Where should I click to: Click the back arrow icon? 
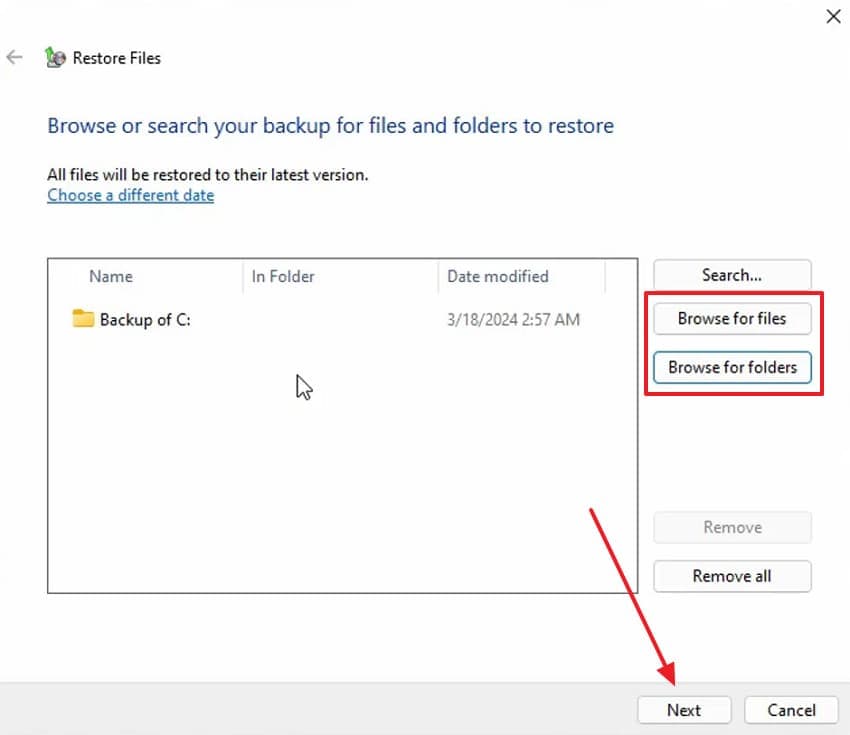coord(14,57)
